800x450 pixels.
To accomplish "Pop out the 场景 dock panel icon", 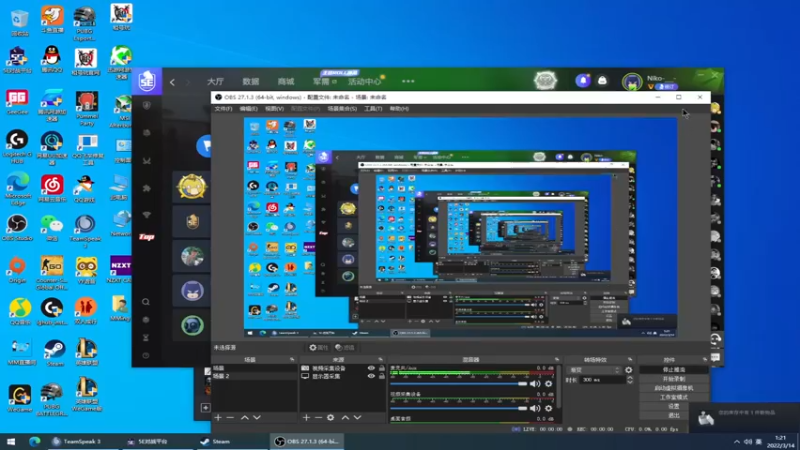I will point(292,360).
